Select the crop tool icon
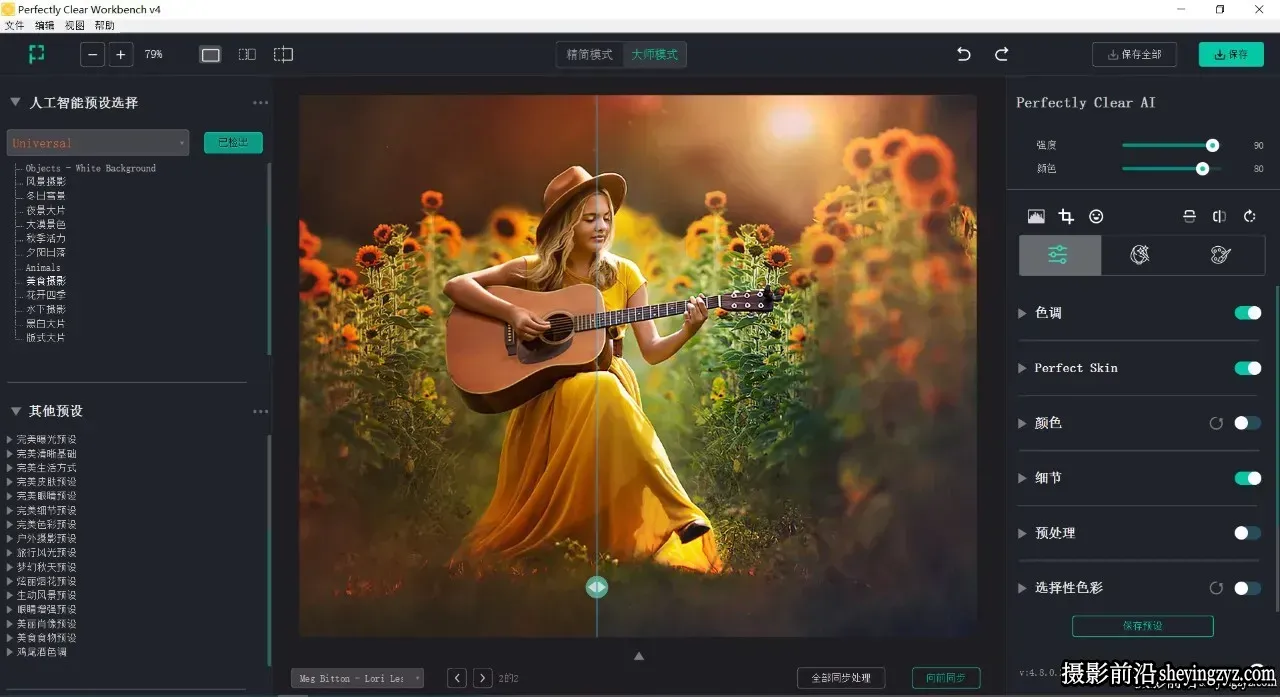 (1066, 216)
